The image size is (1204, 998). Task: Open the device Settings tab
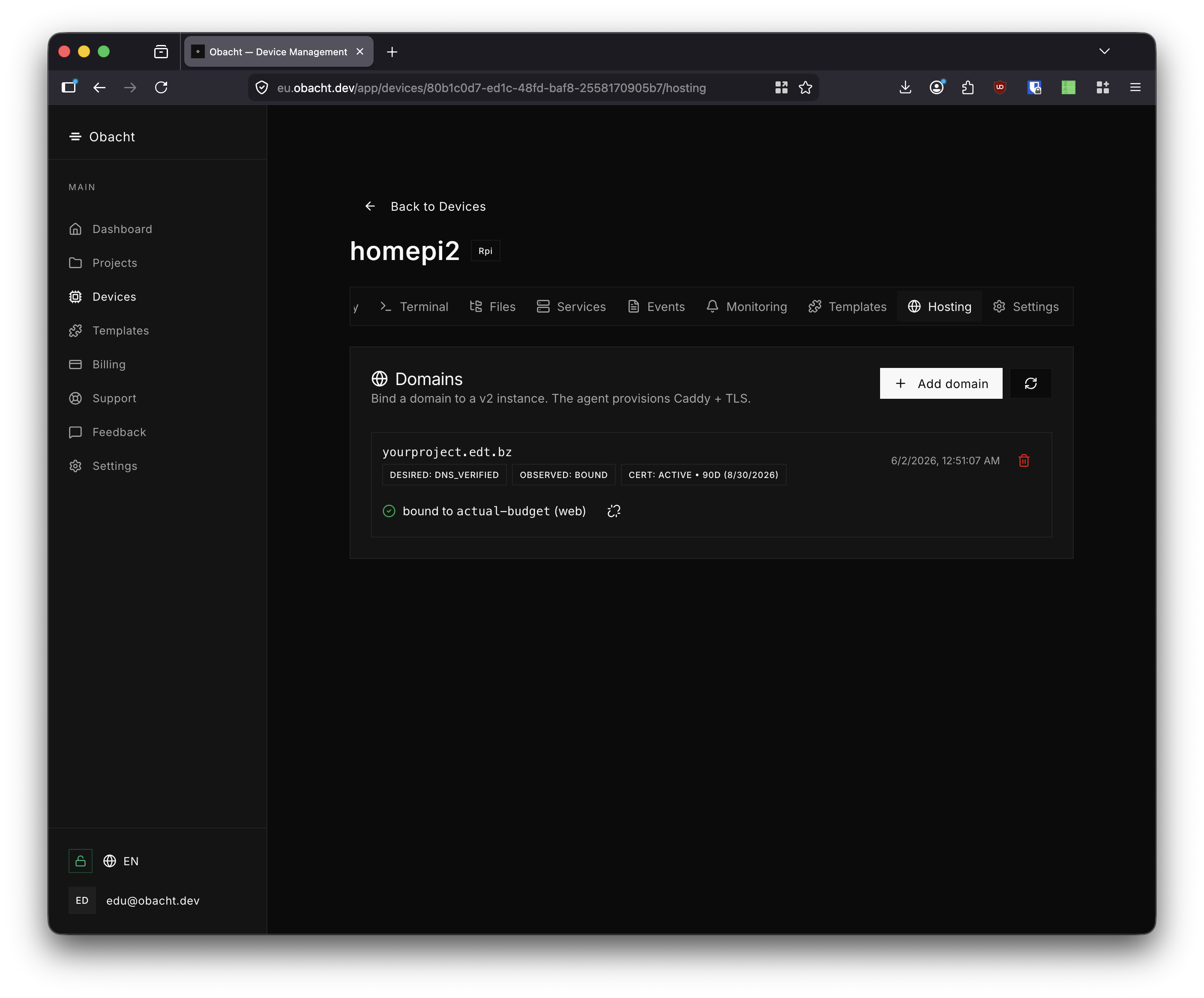point(1026,307)
